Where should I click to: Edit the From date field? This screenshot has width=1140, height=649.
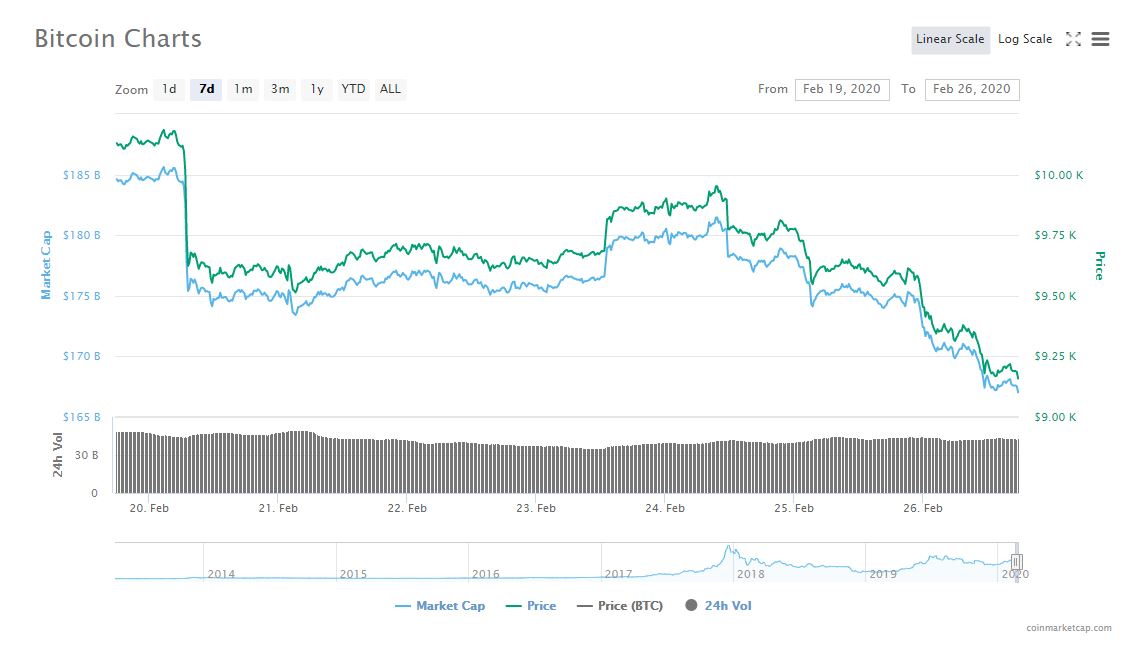point(842,89)
